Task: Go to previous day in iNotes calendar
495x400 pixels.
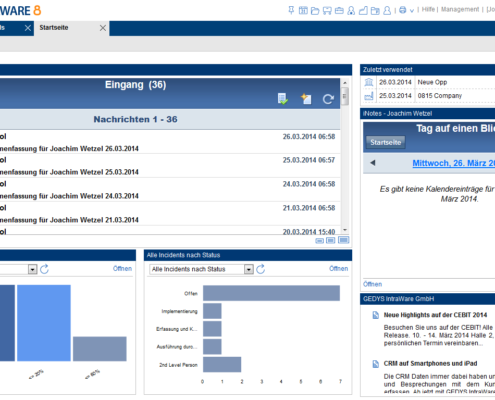Action: [x=373, y=163]
